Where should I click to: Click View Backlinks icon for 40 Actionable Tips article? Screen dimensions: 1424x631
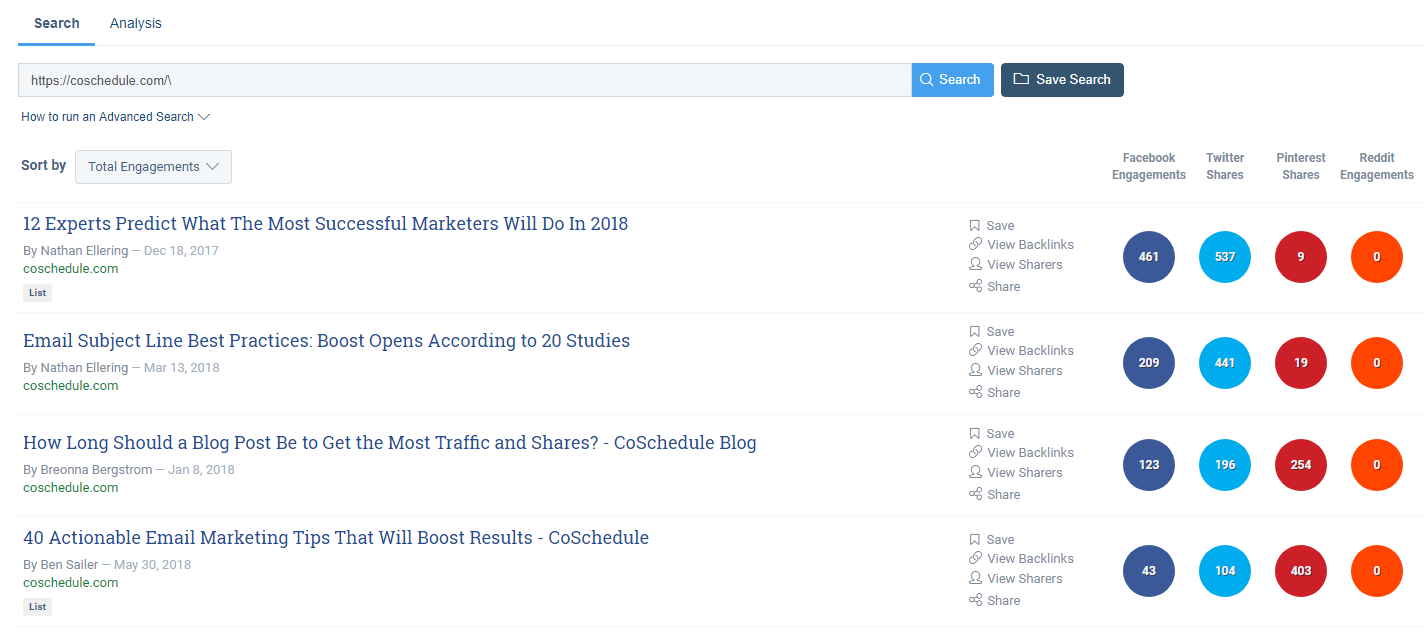pos(975,558)
